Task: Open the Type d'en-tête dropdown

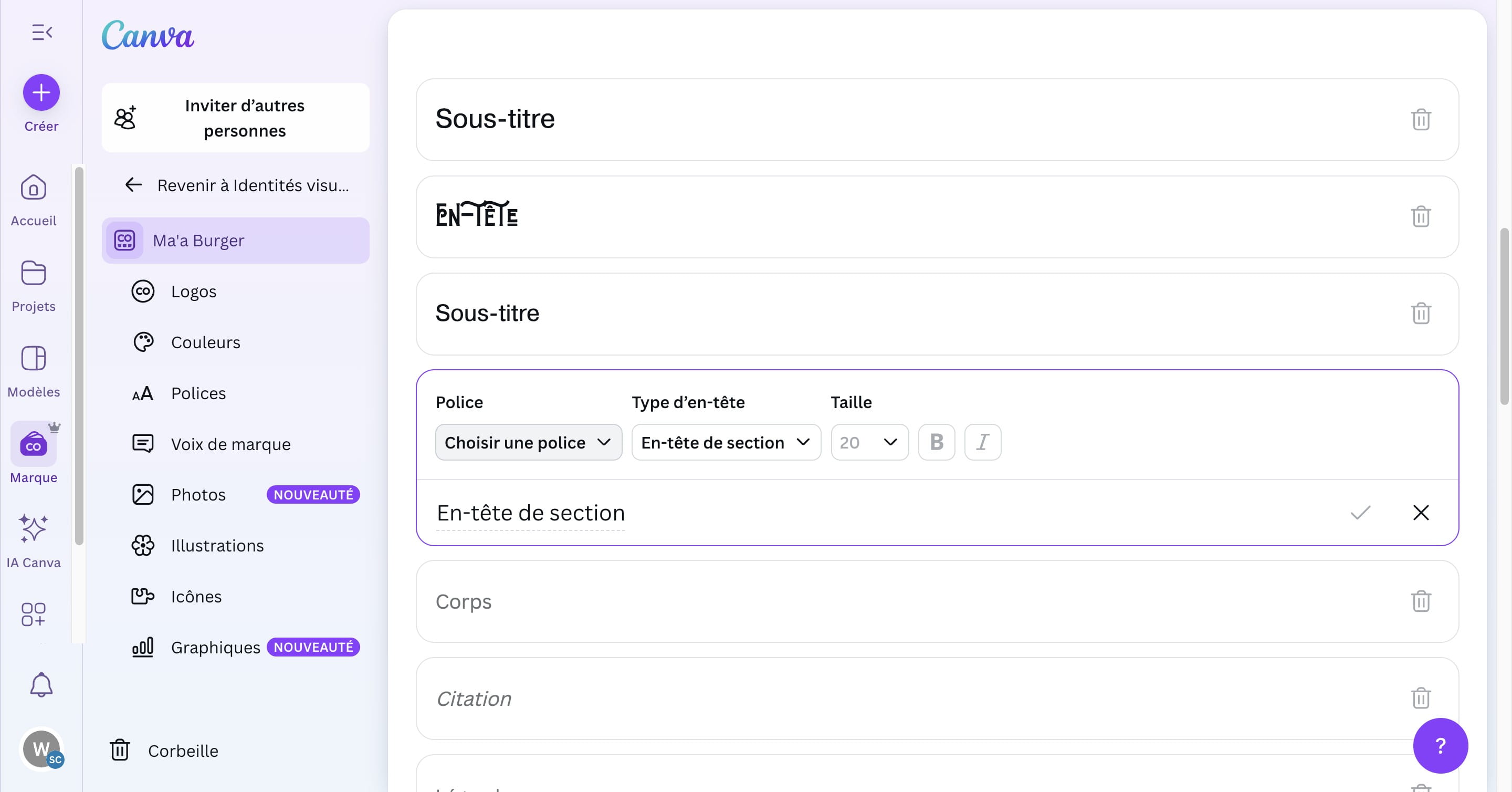Action: tap(726, 442)
